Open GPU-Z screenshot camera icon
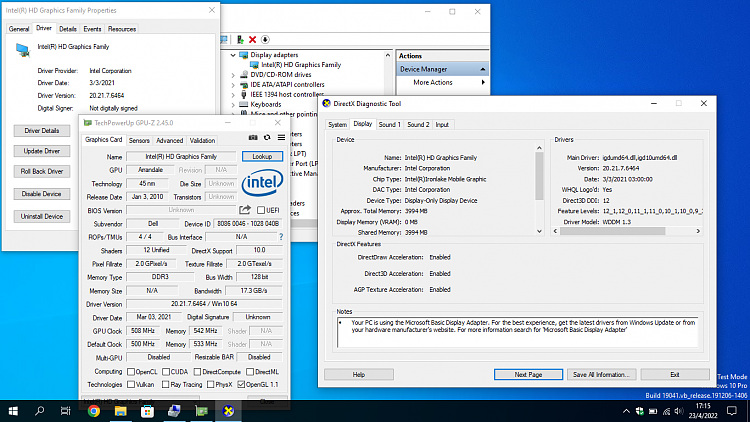This screenshot has height=422, width=750. (253, 138)
